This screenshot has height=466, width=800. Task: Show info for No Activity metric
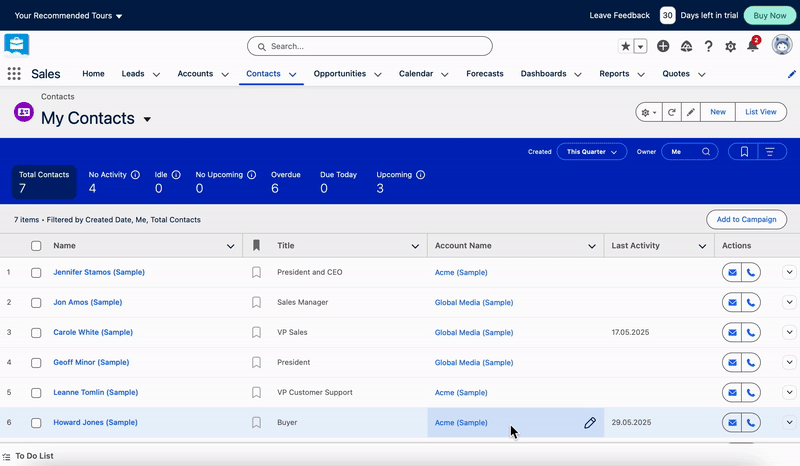point(135,175)
